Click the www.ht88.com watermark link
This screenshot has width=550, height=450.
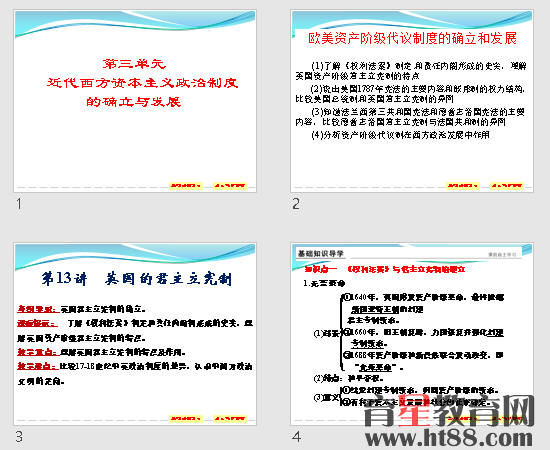[449, 438]
